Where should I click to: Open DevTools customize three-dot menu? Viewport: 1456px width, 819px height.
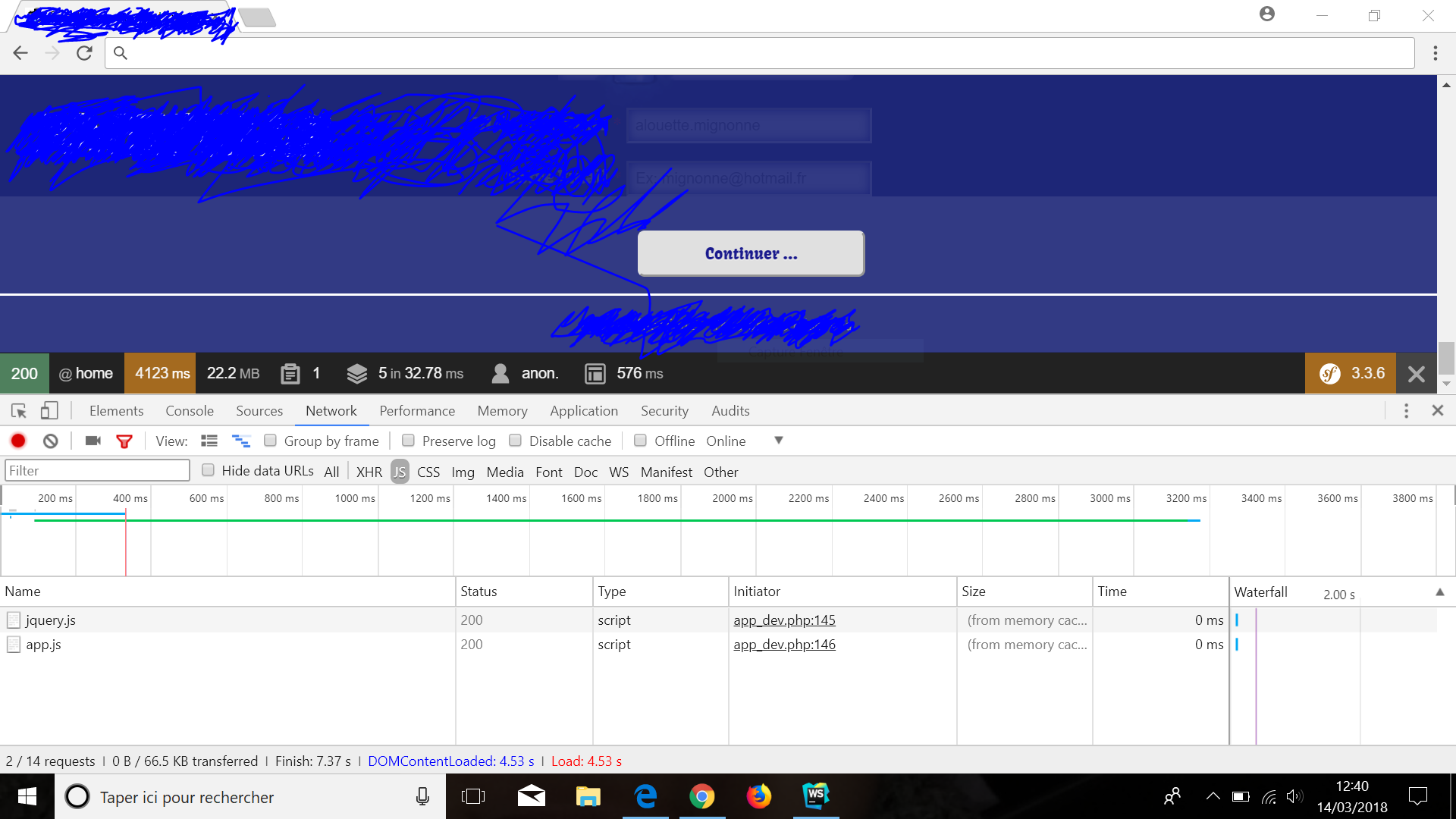[x=1406, y=411]
